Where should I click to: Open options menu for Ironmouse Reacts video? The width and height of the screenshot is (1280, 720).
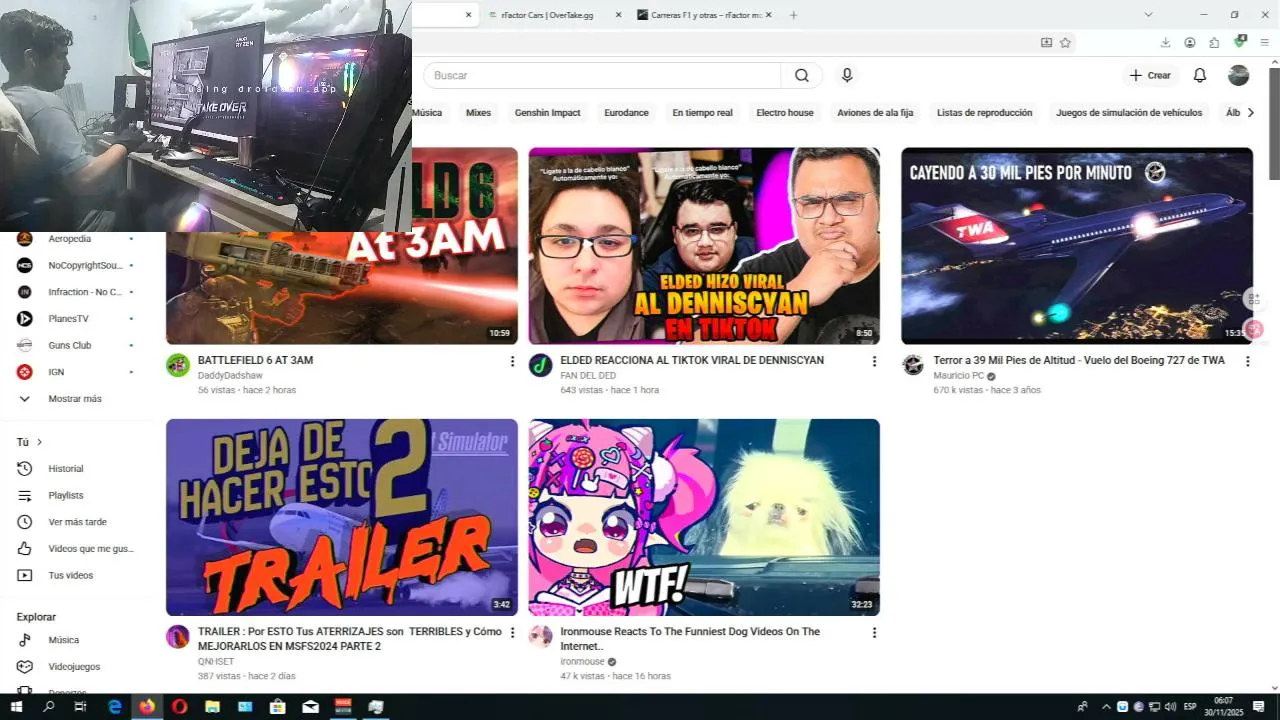tap(874, 633)
